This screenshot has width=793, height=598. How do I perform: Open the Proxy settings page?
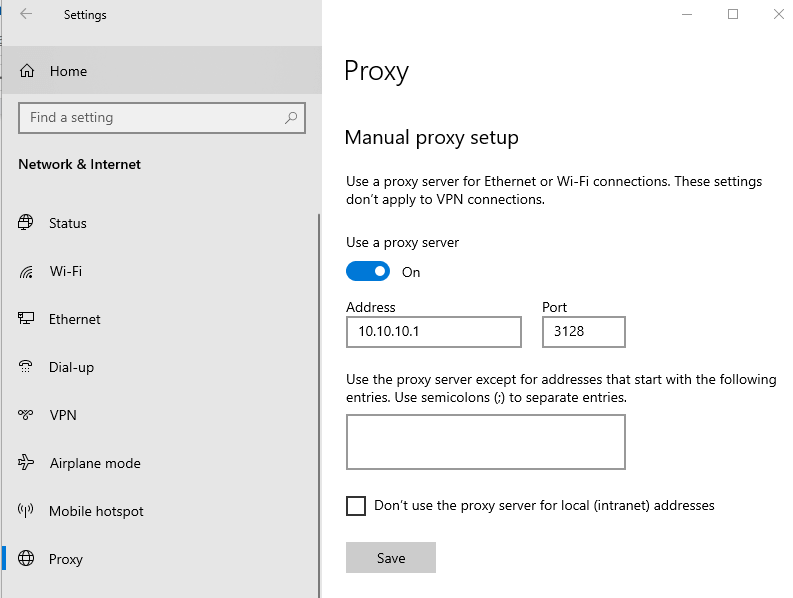pos(66,559)
